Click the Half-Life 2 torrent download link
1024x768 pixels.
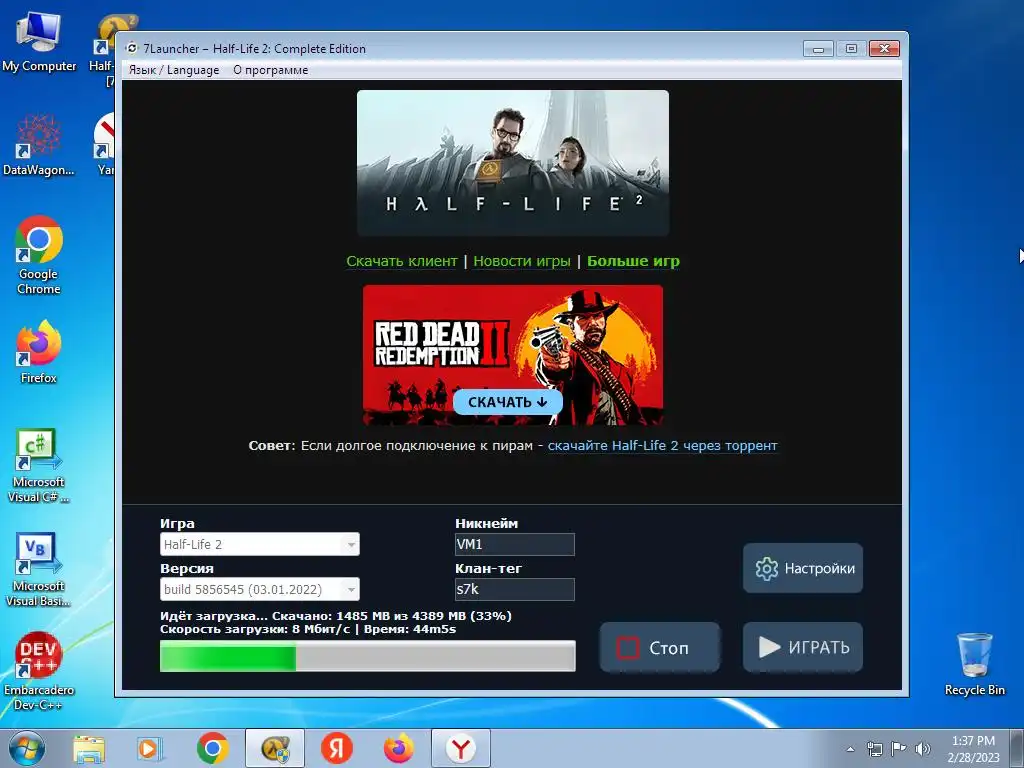coord(662,446)
